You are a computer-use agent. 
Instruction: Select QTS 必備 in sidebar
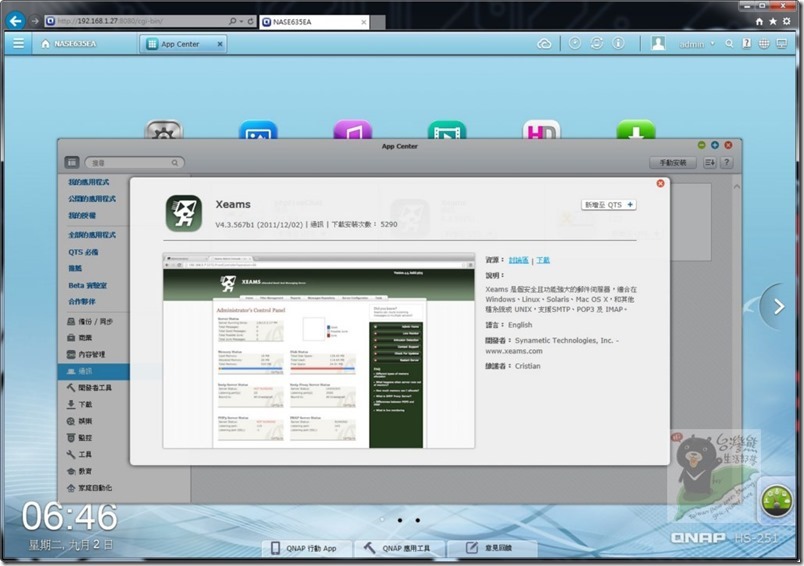tap(83, 252)
